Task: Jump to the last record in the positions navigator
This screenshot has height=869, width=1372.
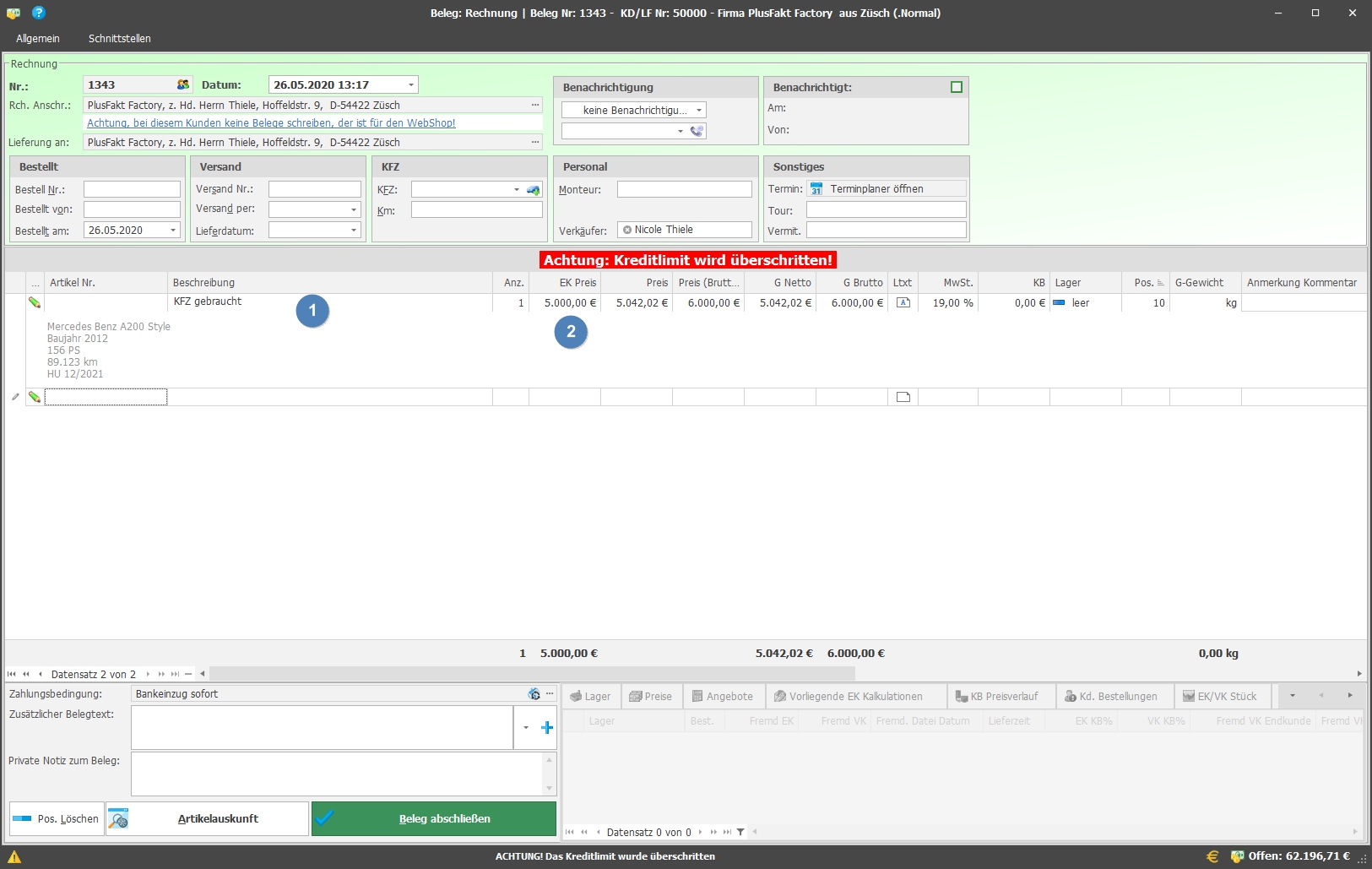Action: point(175,674)
